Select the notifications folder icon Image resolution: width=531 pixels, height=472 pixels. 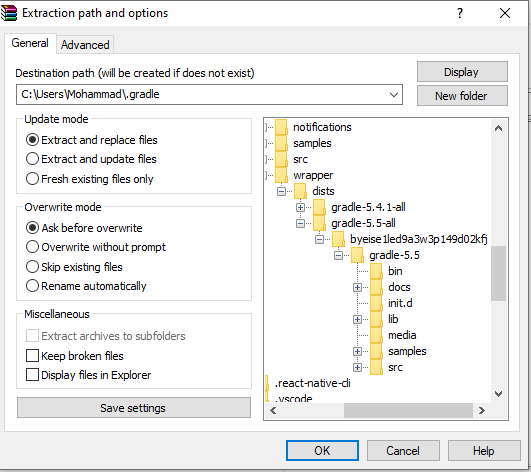(281, 127)
